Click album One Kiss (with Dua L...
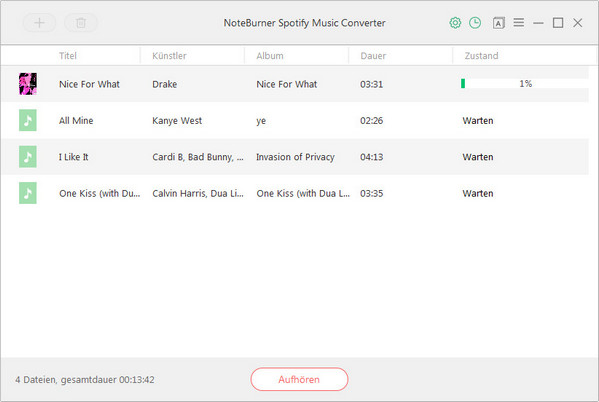 coord(303,193)
